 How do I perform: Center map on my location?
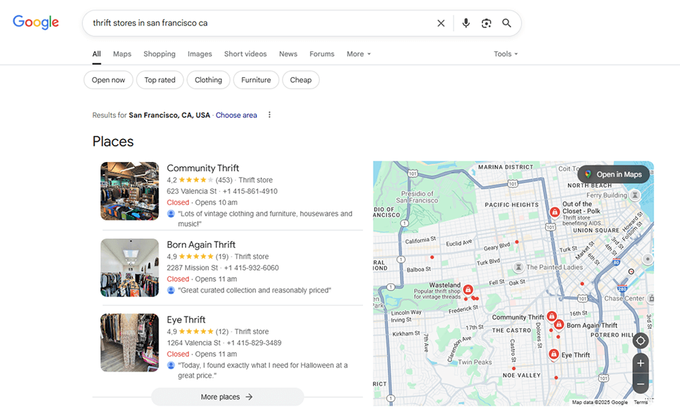pyautogui.click(x=640, y=341)
